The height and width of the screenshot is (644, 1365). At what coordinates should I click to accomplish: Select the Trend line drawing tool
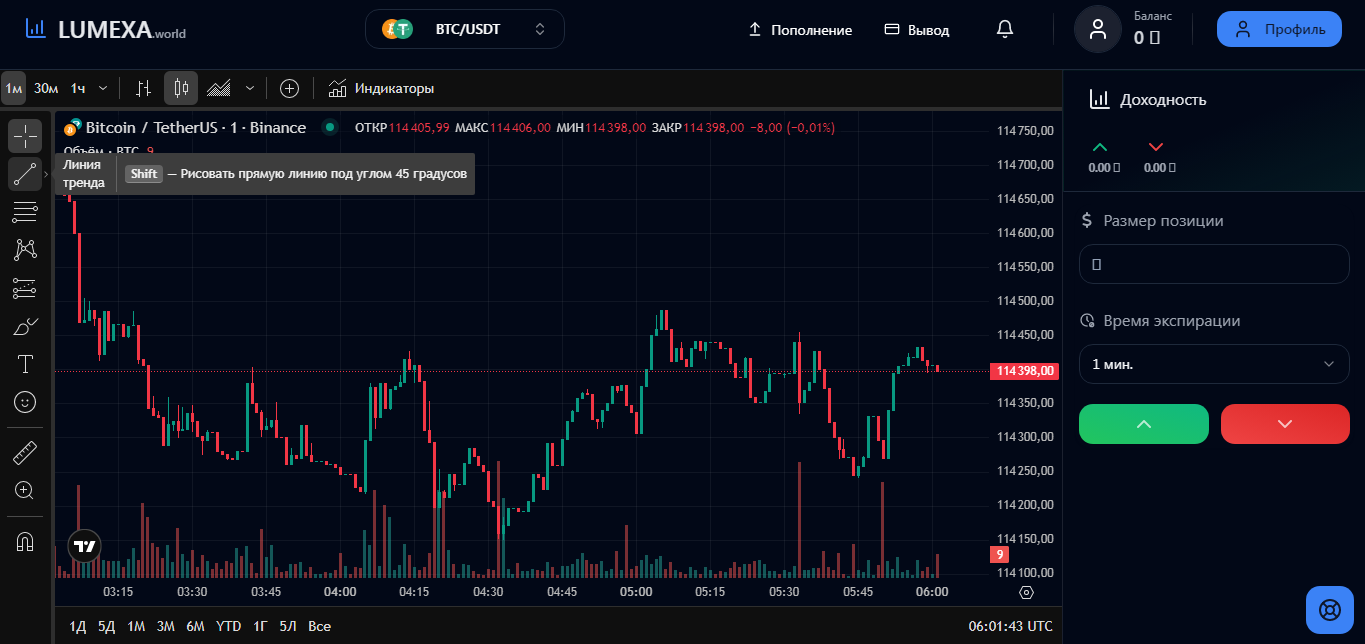tap(25, 173)
